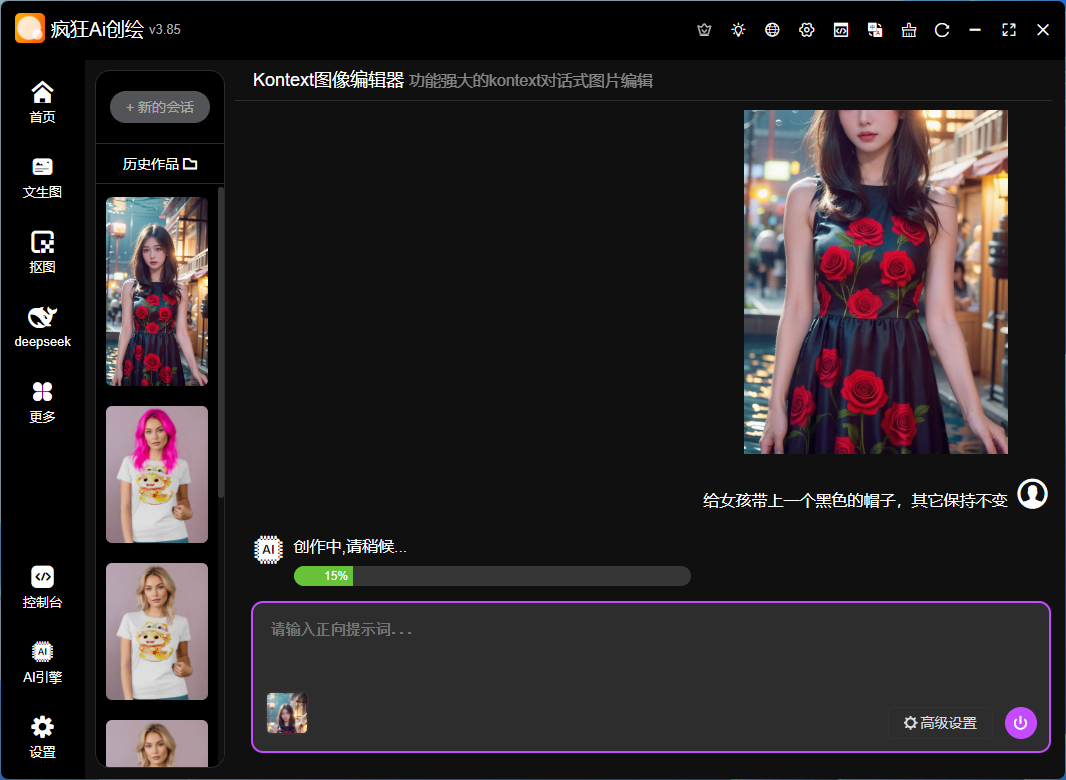Open the code console icon in title bar
The width and height of the screenshot is (1066, 780).
point(841,30)
